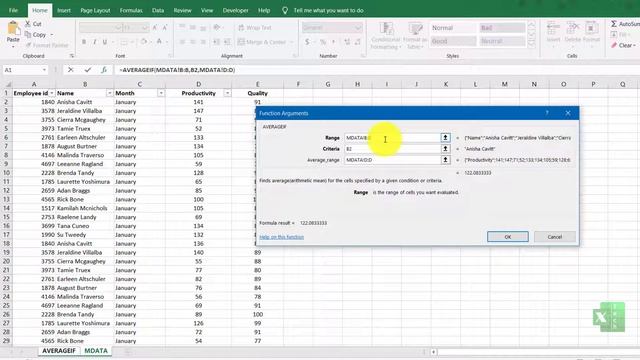Screen dimensions: 640x360
Task: Select column header D
Action: point(198,84)
